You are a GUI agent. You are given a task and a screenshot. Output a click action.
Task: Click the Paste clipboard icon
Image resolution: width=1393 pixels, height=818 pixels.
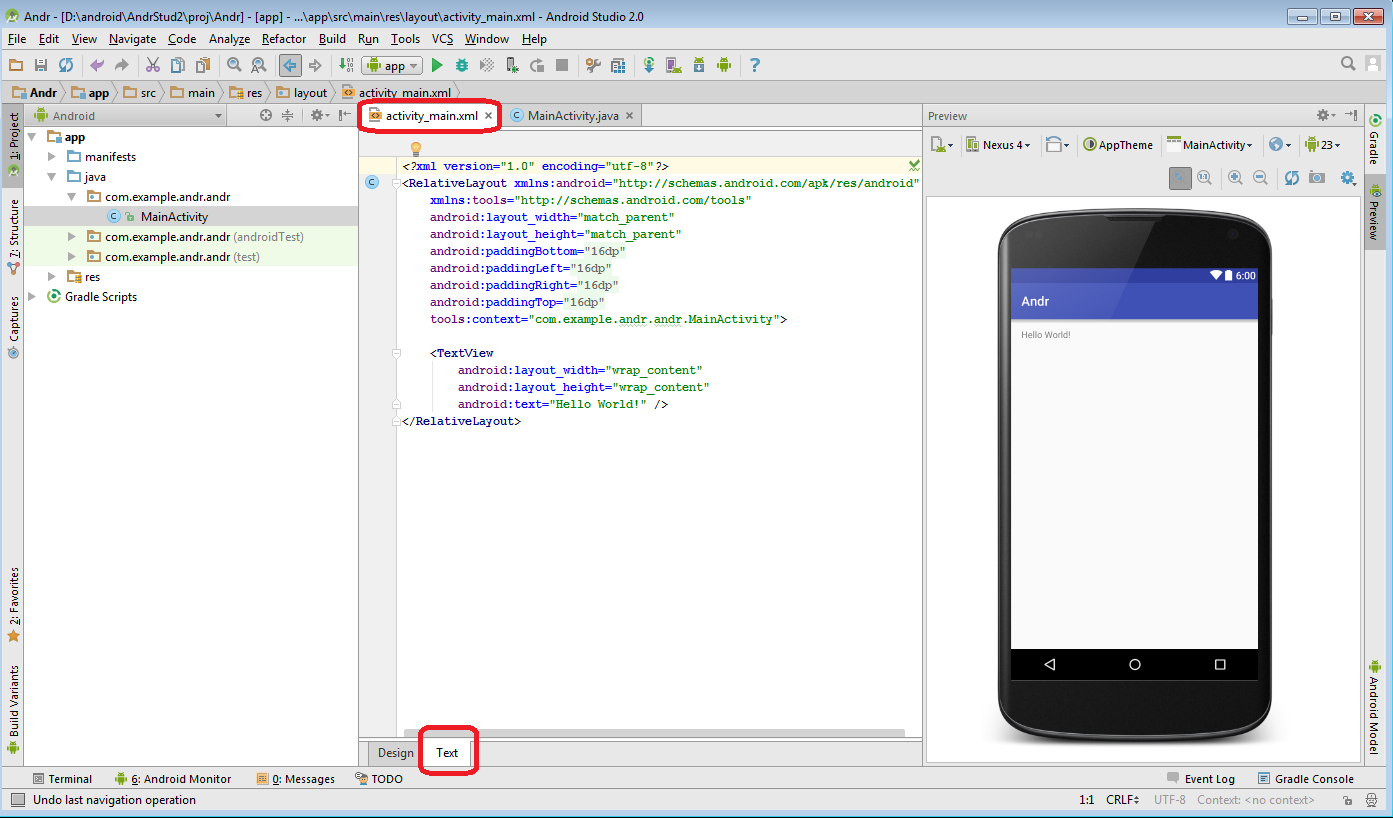click(203, 65)
